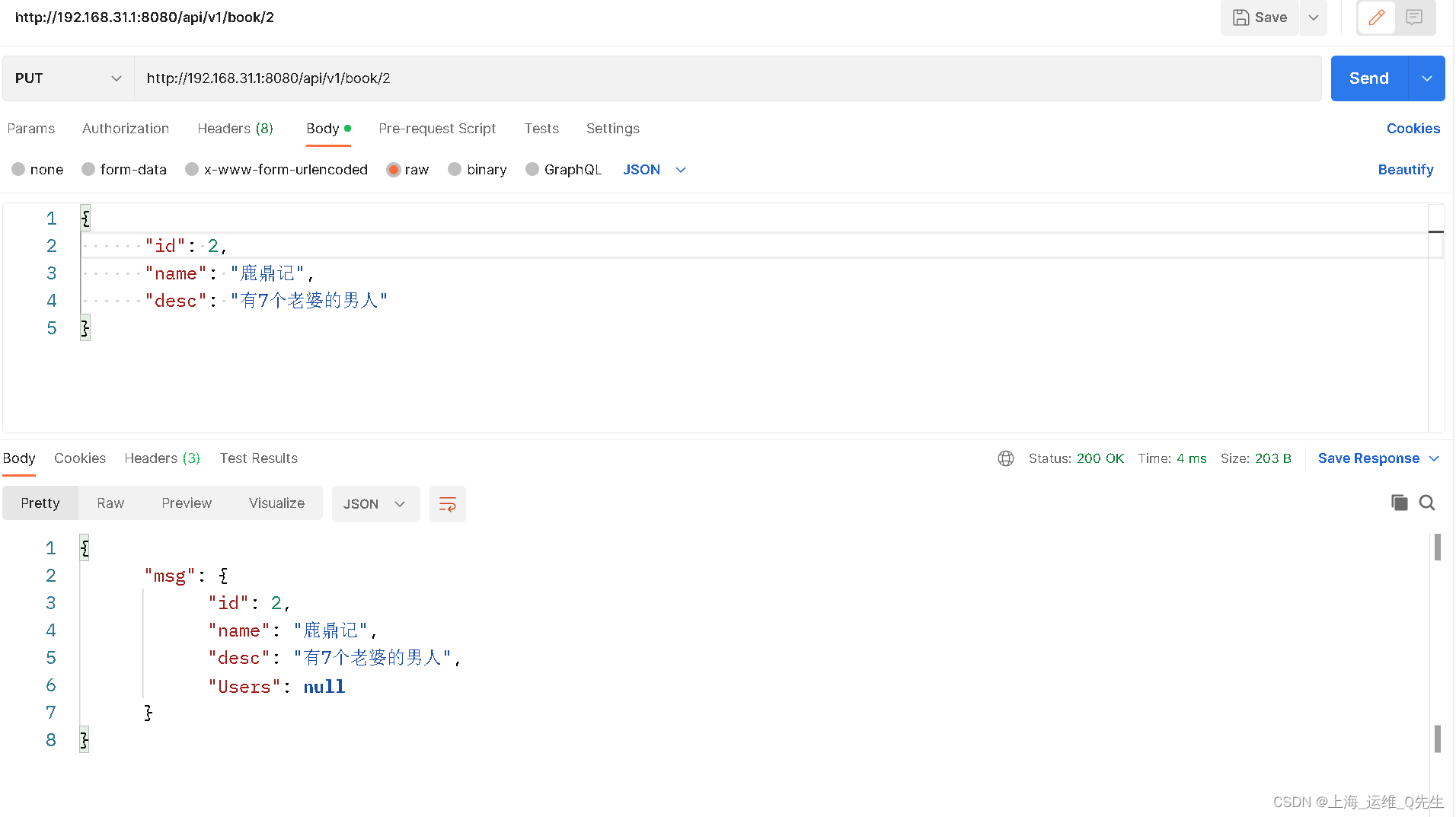
Task: Click the request URL input field
Action: tap(728, 78)
